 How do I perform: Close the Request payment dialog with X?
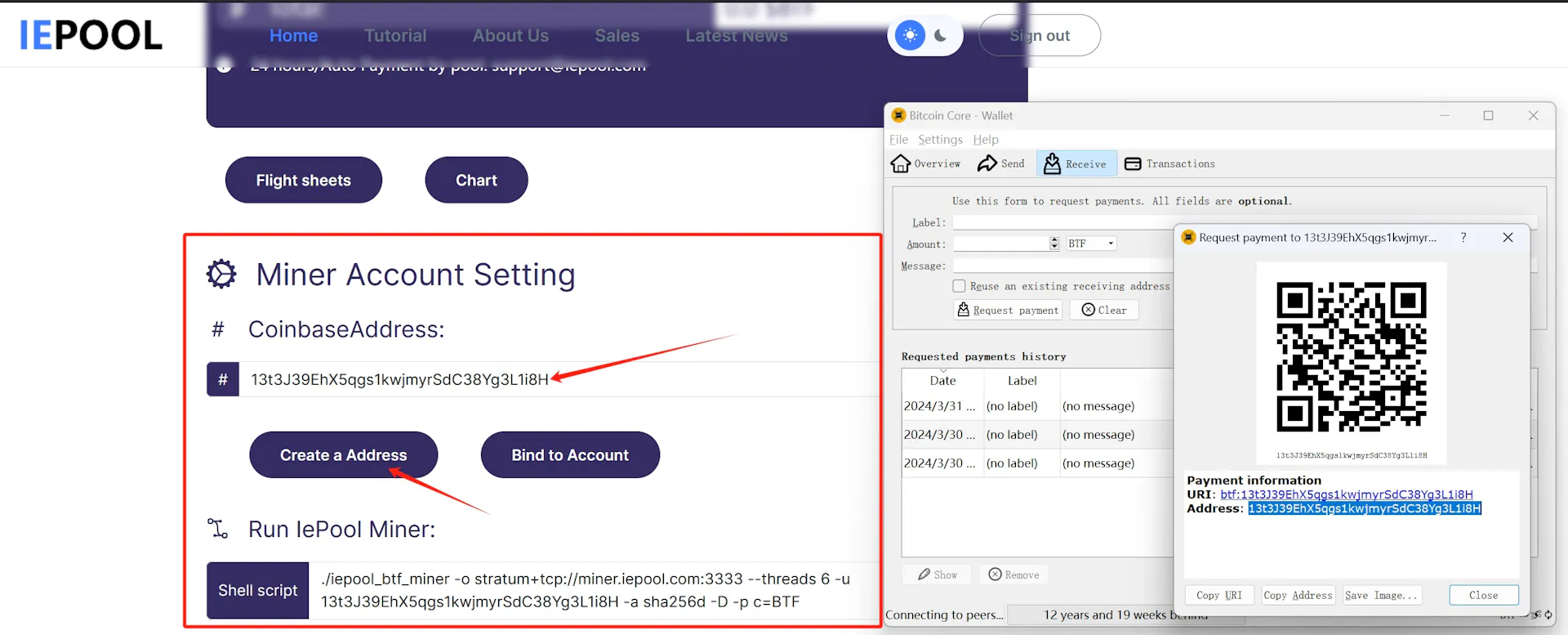point(1508,238)
